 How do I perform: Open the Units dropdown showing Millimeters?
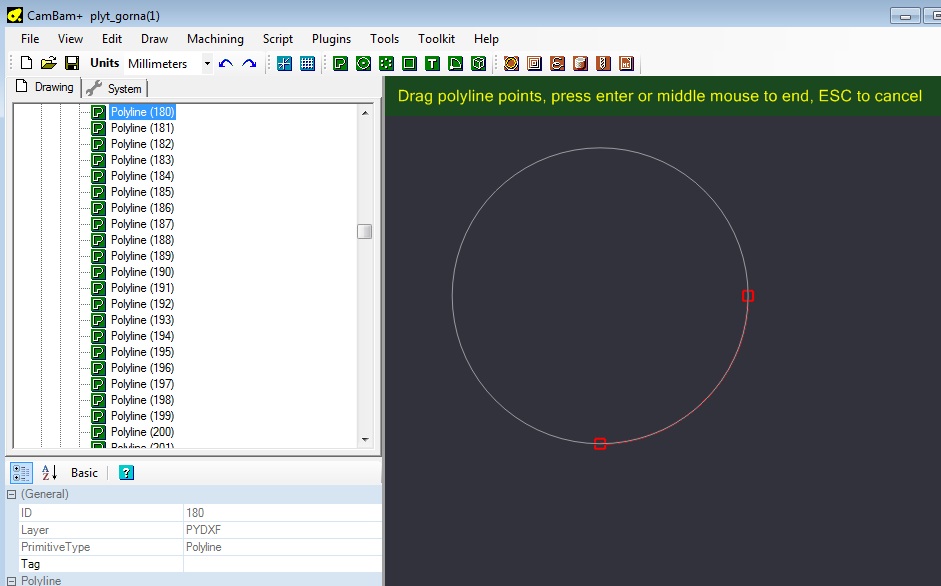[169, 63]
